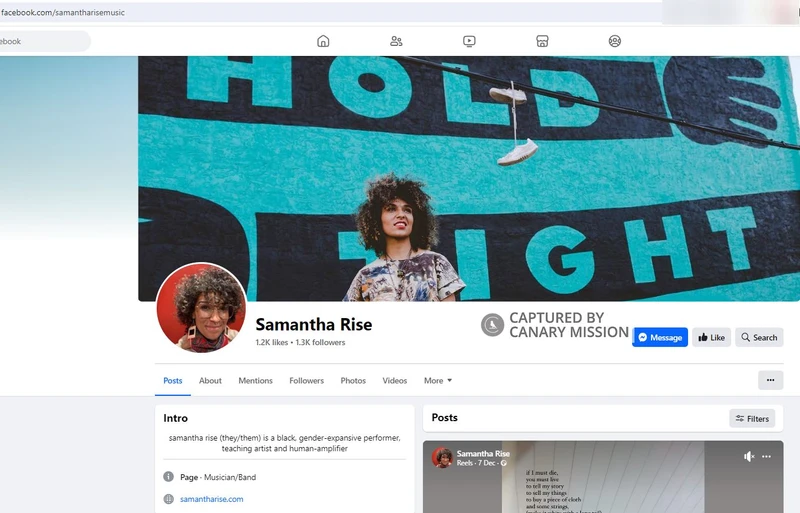The width and height of the screenshot is (800, 513).
Task: Open the Marketplace icon
Action: coord(542,41)
